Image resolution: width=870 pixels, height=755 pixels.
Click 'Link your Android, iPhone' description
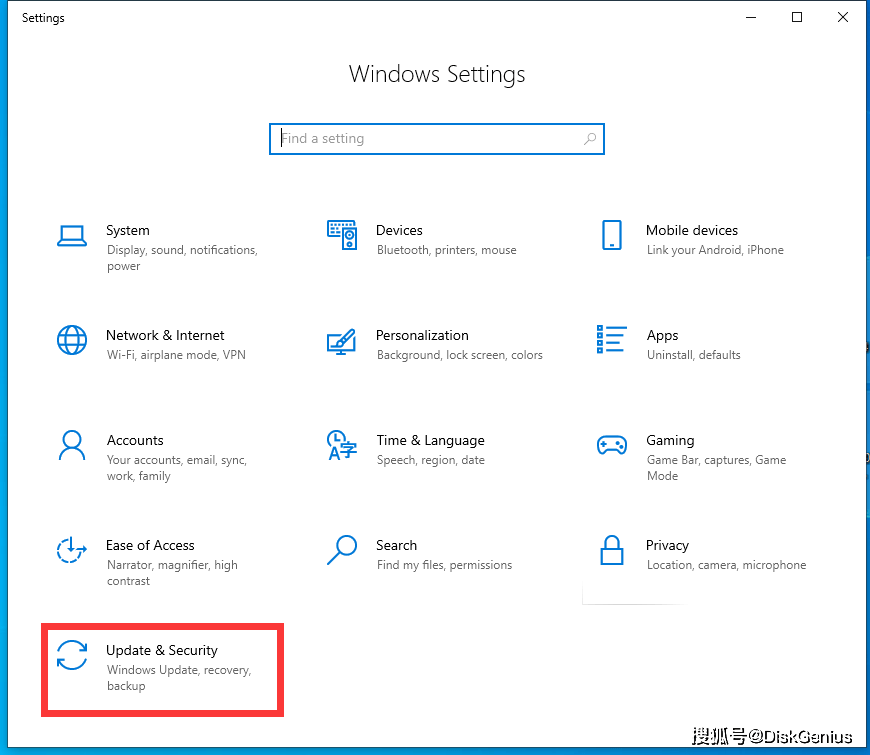point(715,250)
